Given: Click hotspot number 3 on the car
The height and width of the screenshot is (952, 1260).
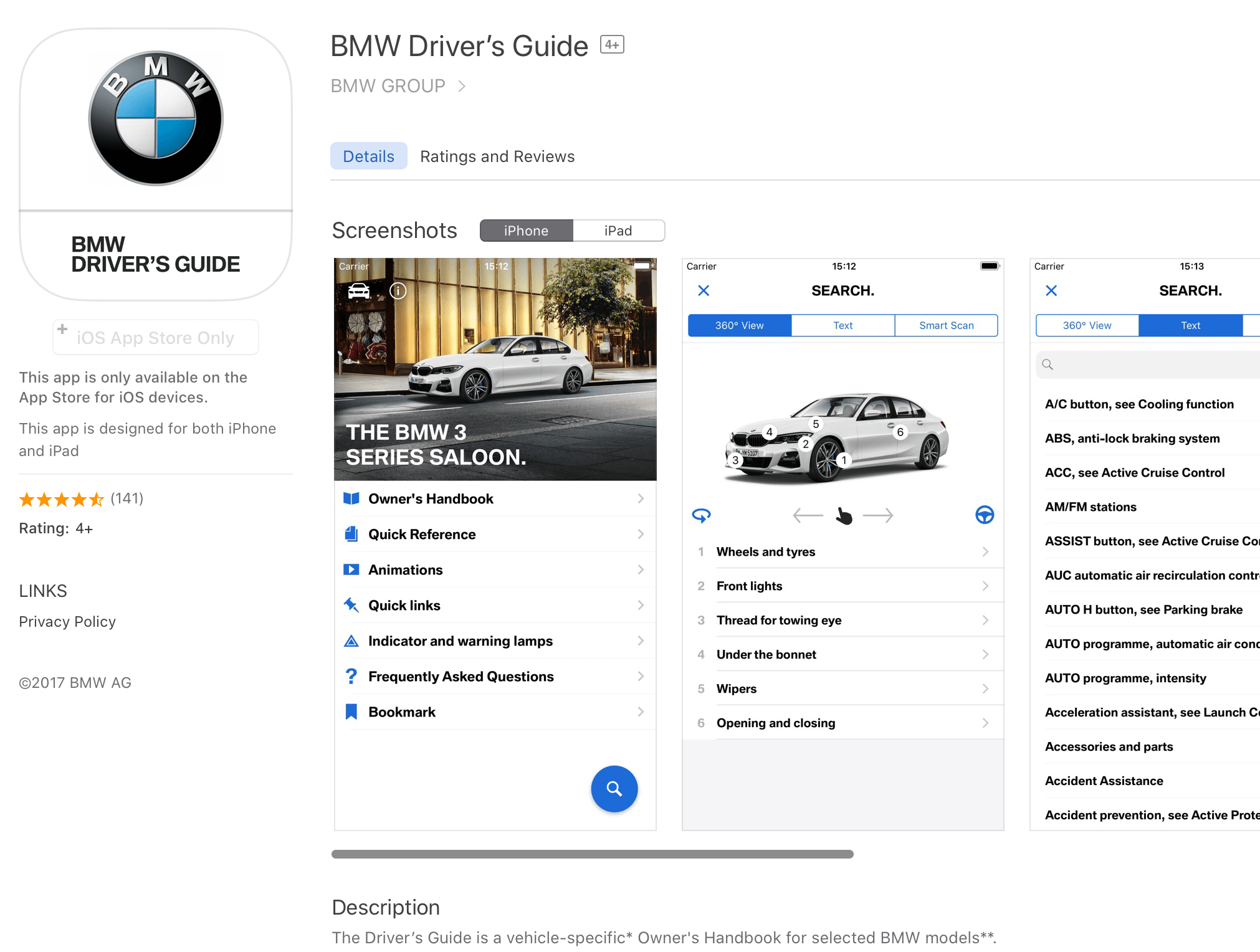Looking at the screenshot, I should pyautogui.click(x=735, y=460).
